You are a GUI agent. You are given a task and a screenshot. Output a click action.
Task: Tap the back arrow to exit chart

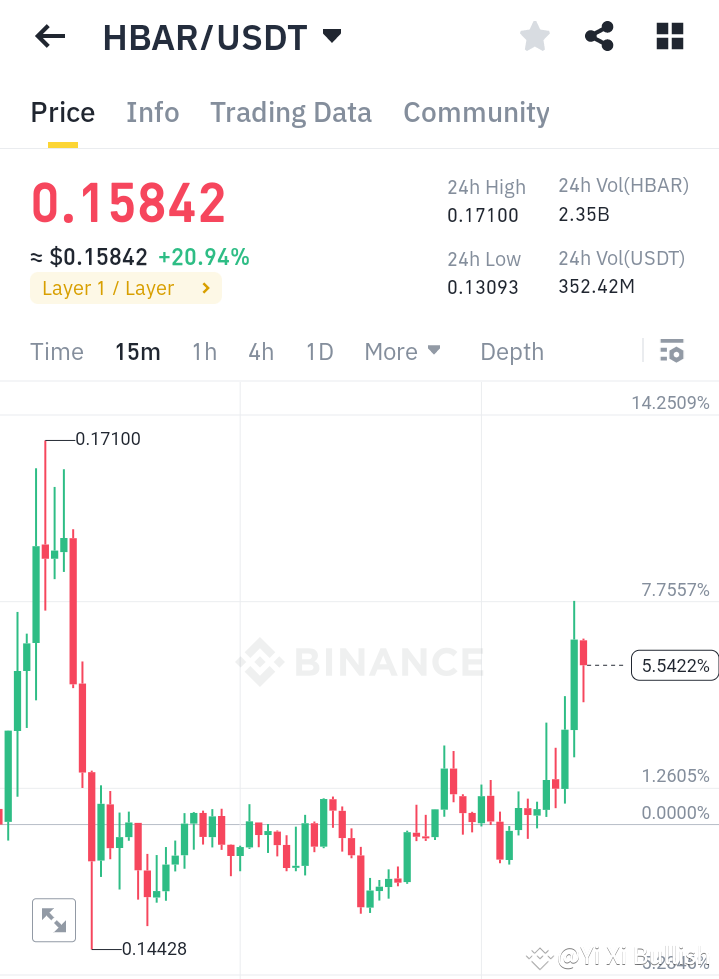pos(48,36)
